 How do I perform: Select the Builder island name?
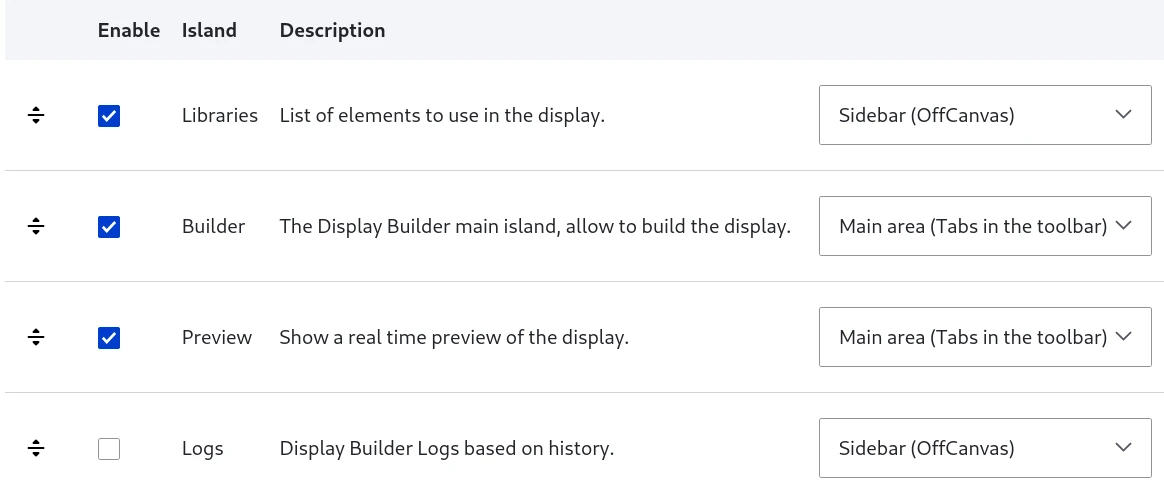point(213,226)
